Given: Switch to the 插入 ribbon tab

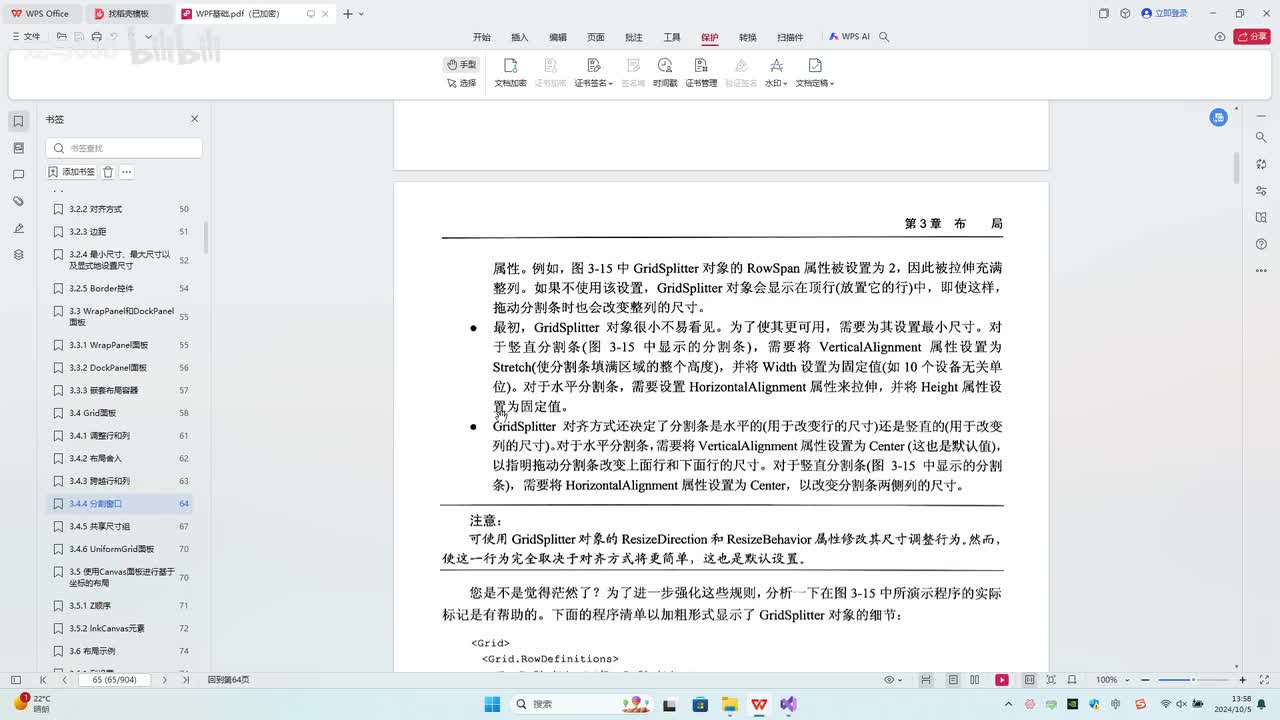Looking at the screenshot, I should coord(520,37).
